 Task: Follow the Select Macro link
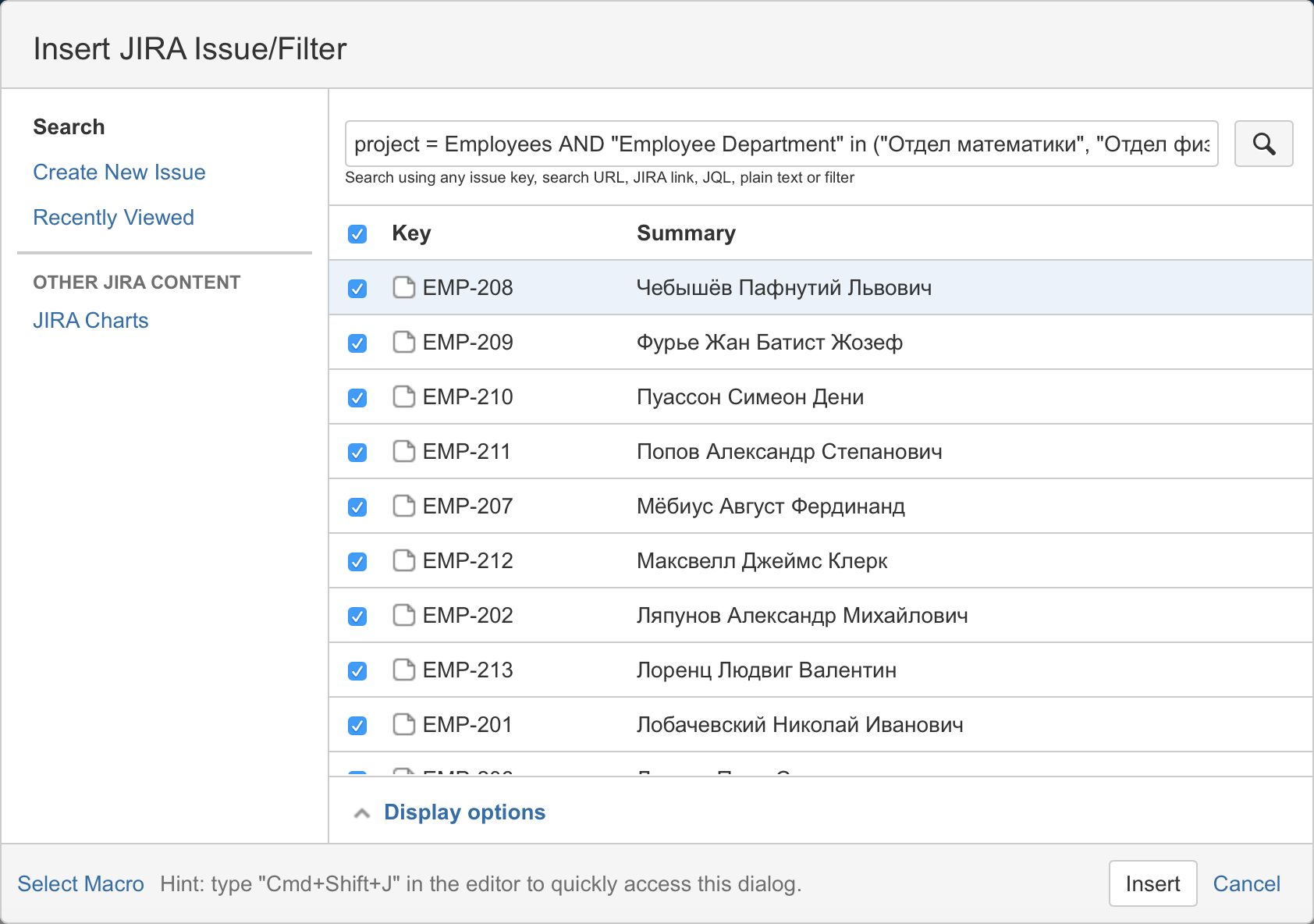pos(80,884)
